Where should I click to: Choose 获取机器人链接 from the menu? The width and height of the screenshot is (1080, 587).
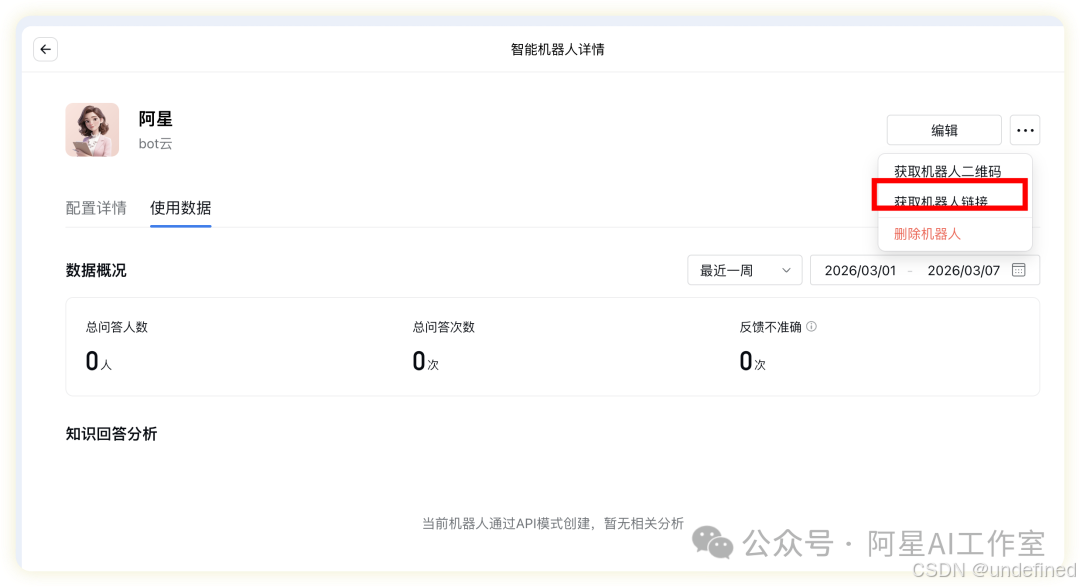[941, 201]
